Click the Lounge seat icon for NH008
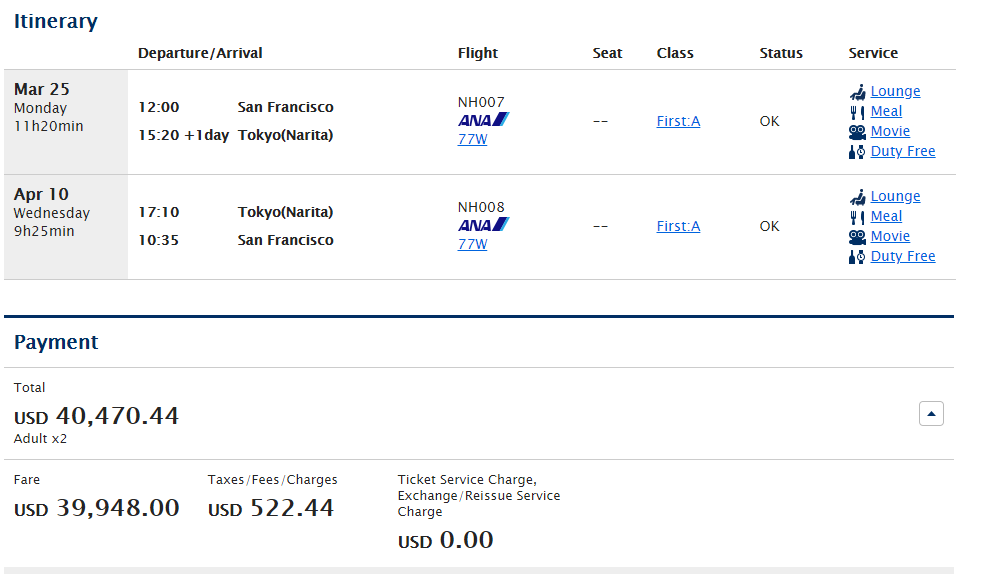This screenshot has width=1001, height=574. [x=857, y=197]
